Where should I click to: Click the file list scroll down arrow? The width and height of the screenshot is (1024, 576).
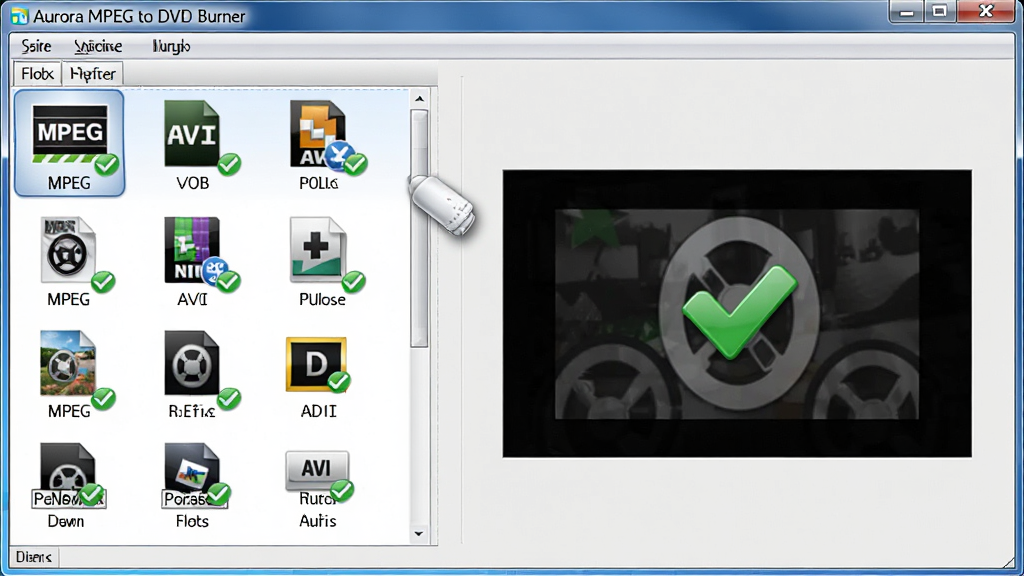point(419,534)
